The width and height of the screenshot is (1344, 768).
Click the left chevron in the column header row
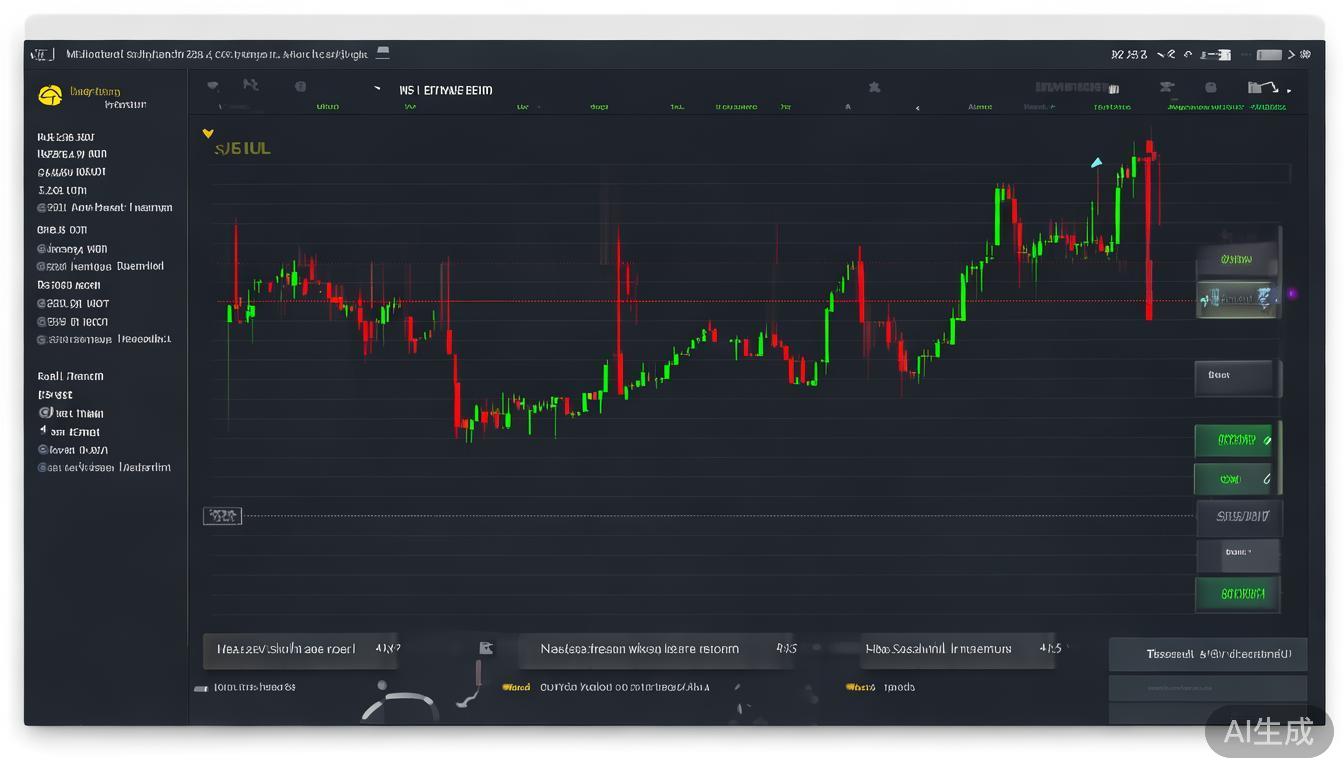pyautogui.click(x=917, y=107)
